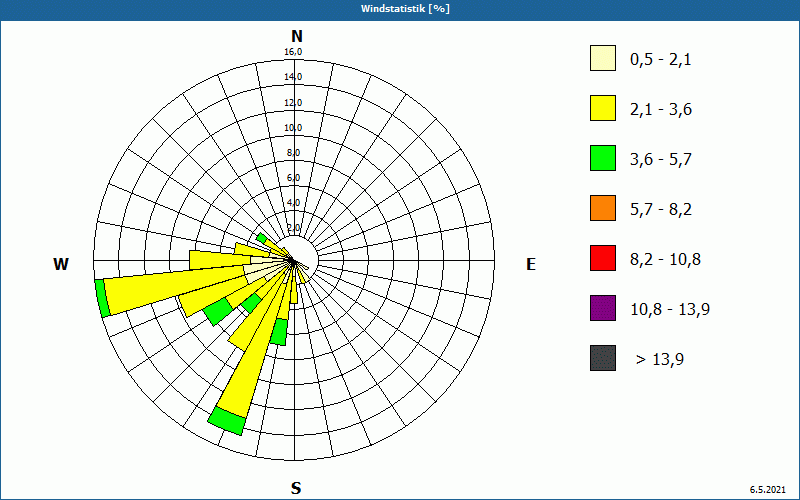The image size is (800, 500).
Task: Click the long yellow bar pointing west-southwest
Action: click(173, 291)
